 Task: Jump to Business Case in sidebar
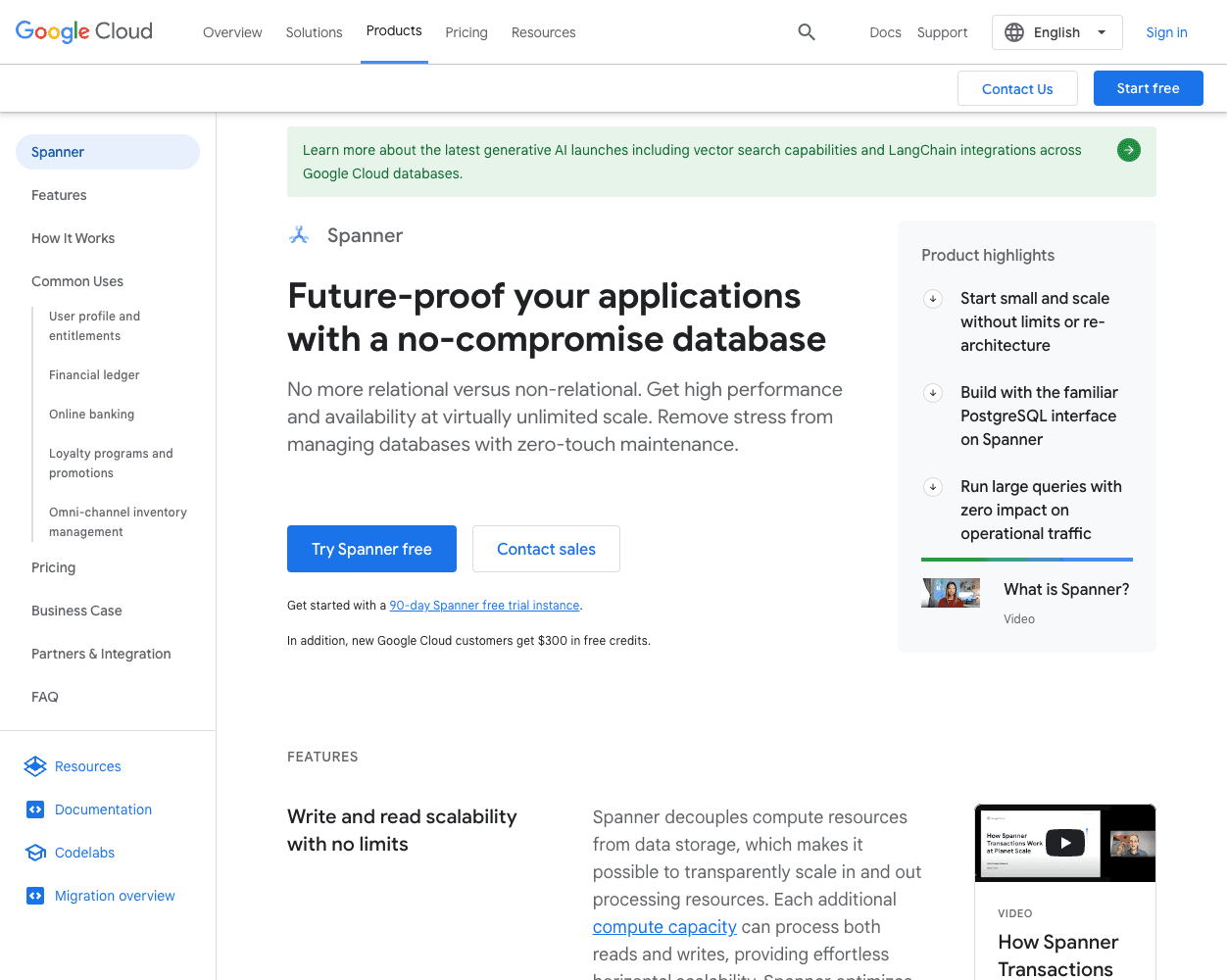tap(76, 611)
